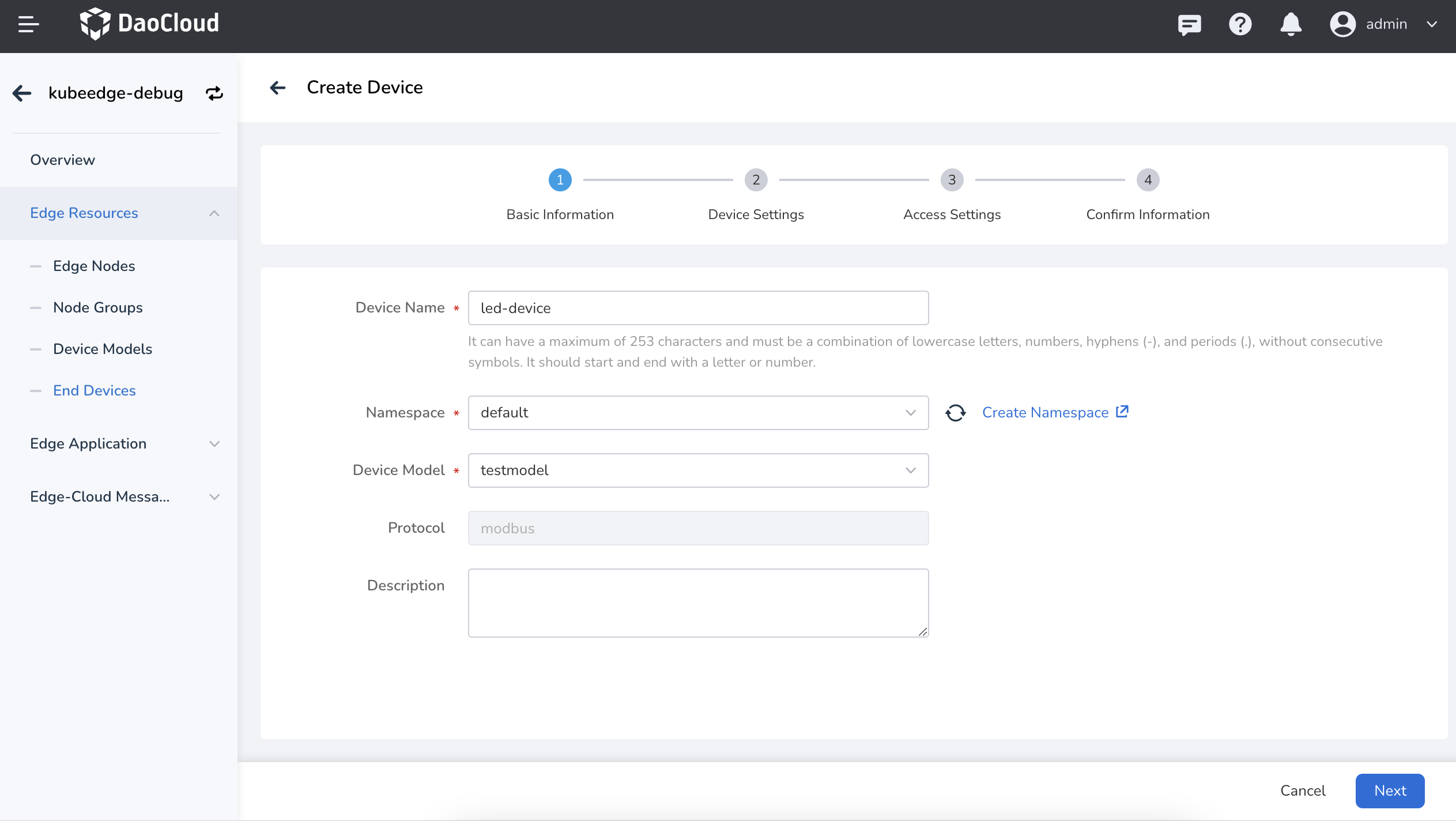The height and width of the screenshot is (821, 1456).
Task: Open the messages chat icon
Action: click(x=1189, y=24)
